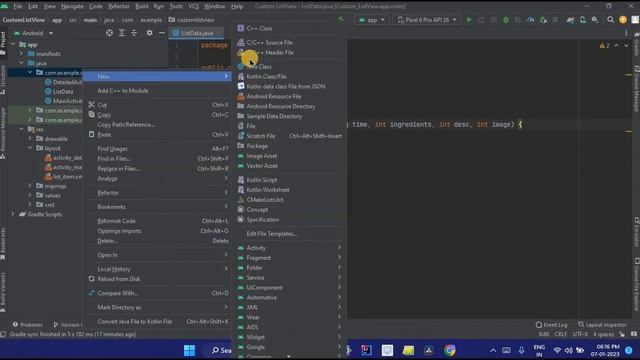Switch to the ListData.java editor tab
The image size is (640, 360).
pos(197,33)
